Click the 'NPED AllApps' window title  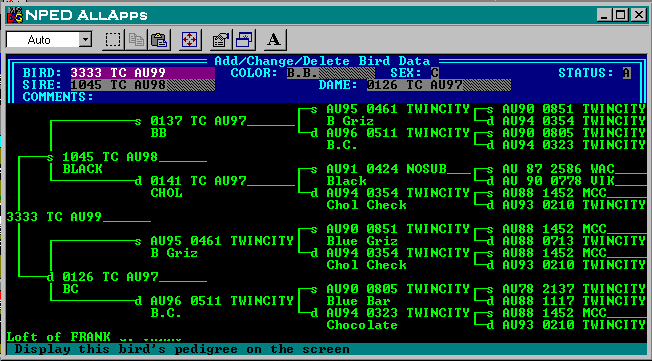pyautogui.click(x=86, y=15)
